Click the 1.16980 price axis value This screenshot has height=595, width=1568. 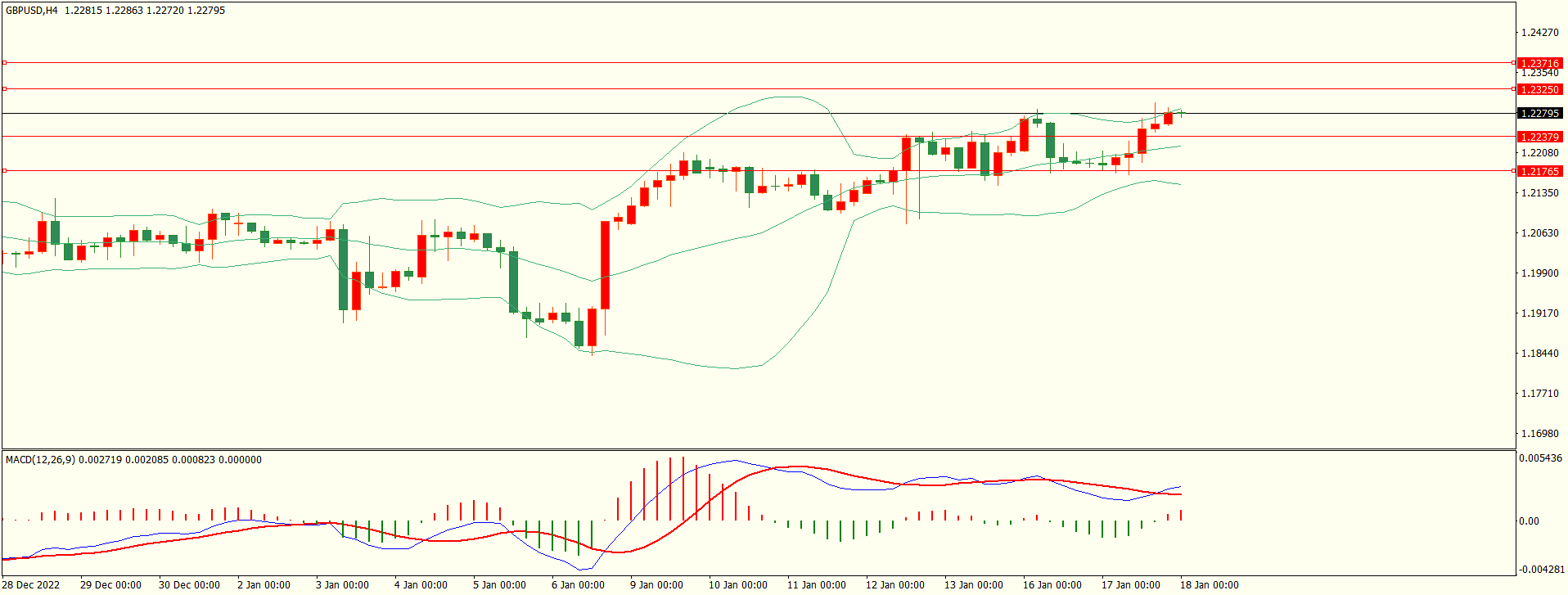pyautogui.click(x=1539, y=434)
